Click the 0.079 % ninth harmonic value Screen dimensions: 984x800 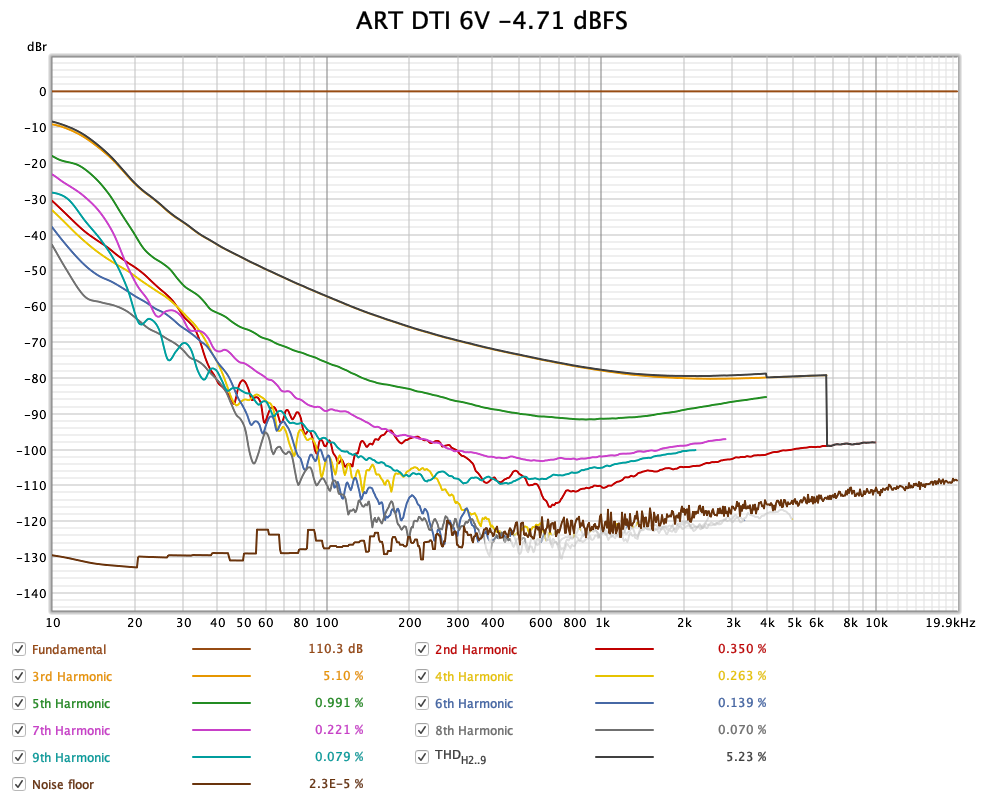point(339,757)
